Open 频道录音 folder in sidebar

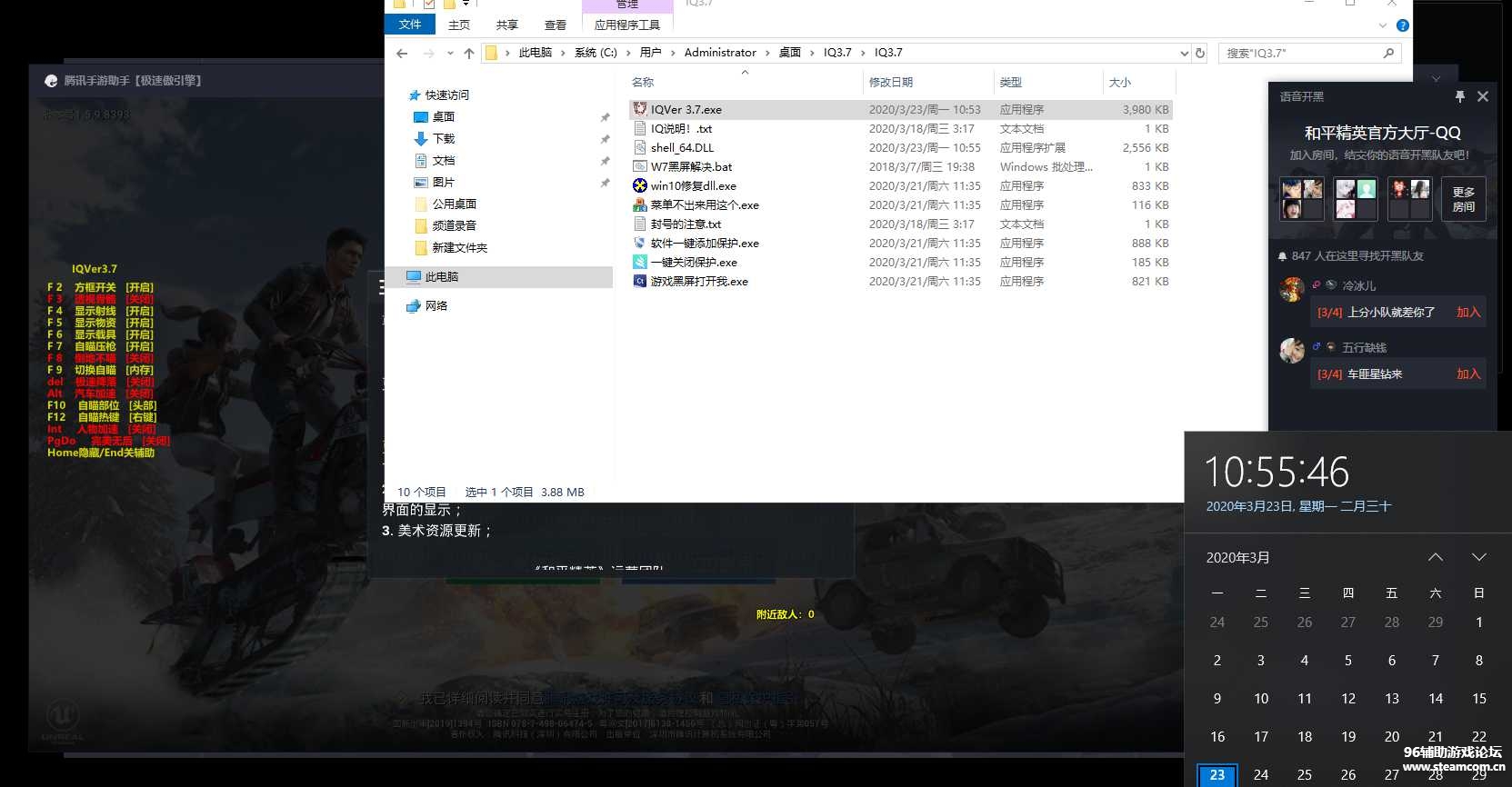point(454,225)
